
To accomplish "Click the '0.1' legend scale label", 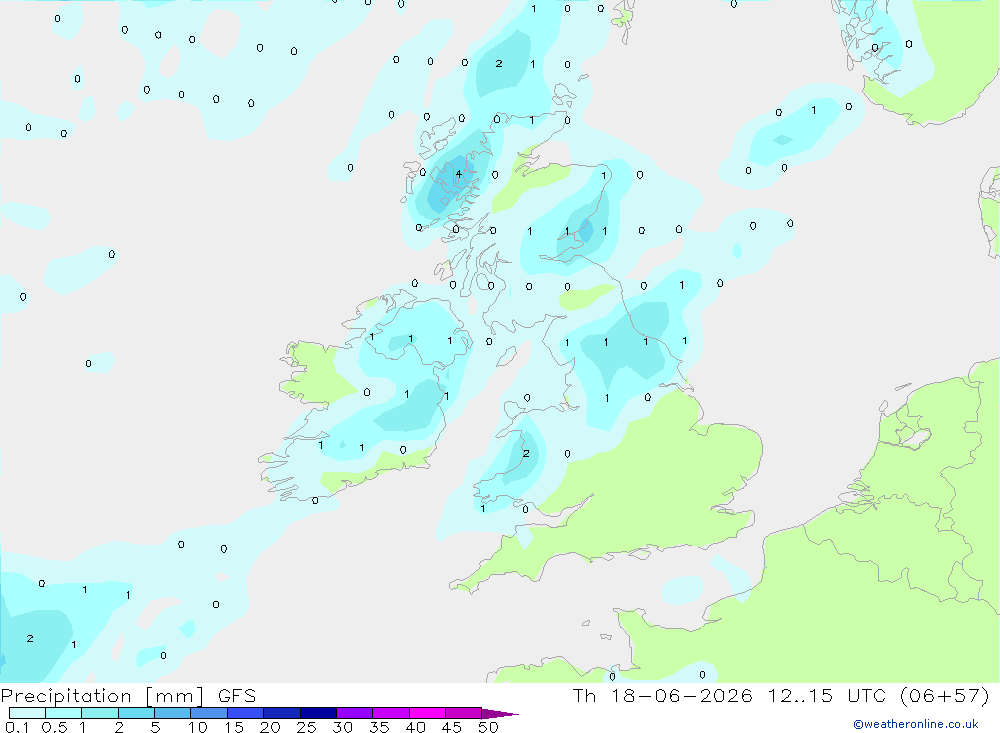I will point(17,727).
